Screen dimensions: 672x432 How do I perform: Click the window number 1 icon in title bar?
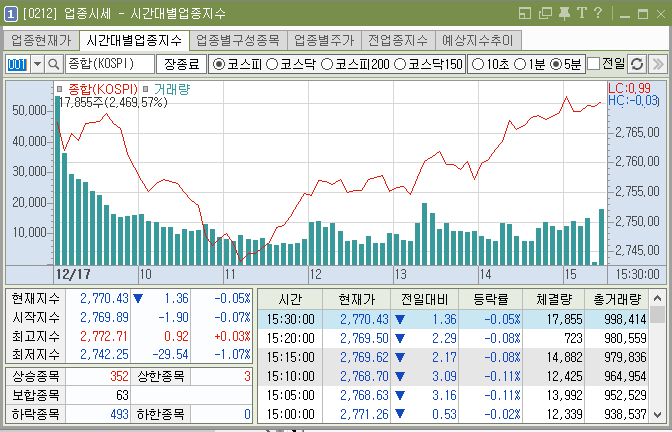click(x=10, y=14)
